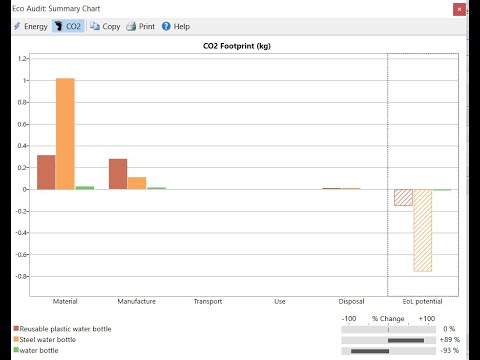The width and height of the screenshot is (480, 360).
Task: Click the 'CO2 Footprint (kg)' chart title
Action: point(237,46)
